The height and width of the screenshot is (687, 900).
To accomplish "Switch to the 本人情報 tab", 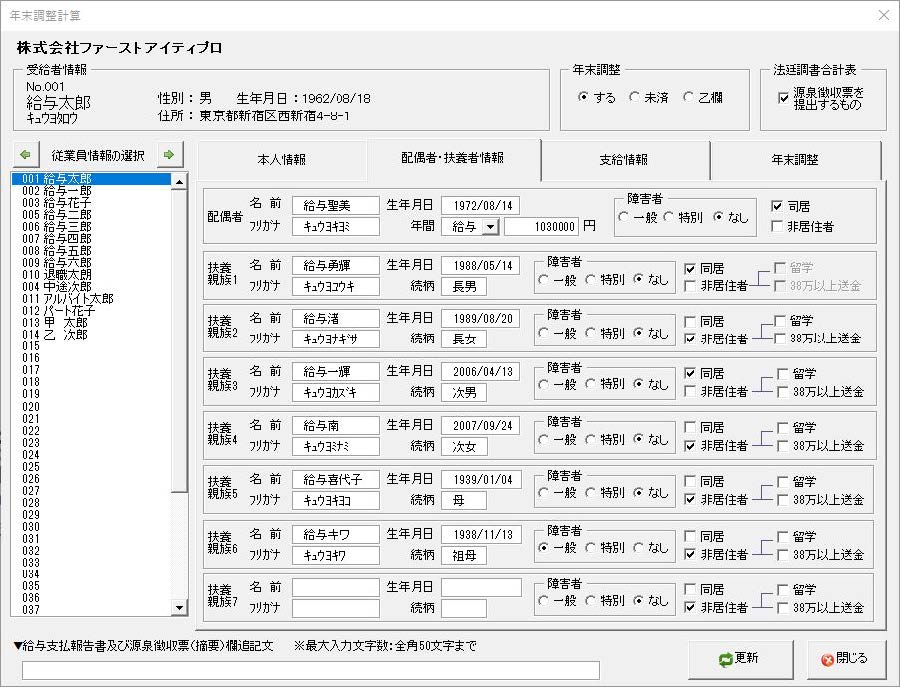I will 281,160.
